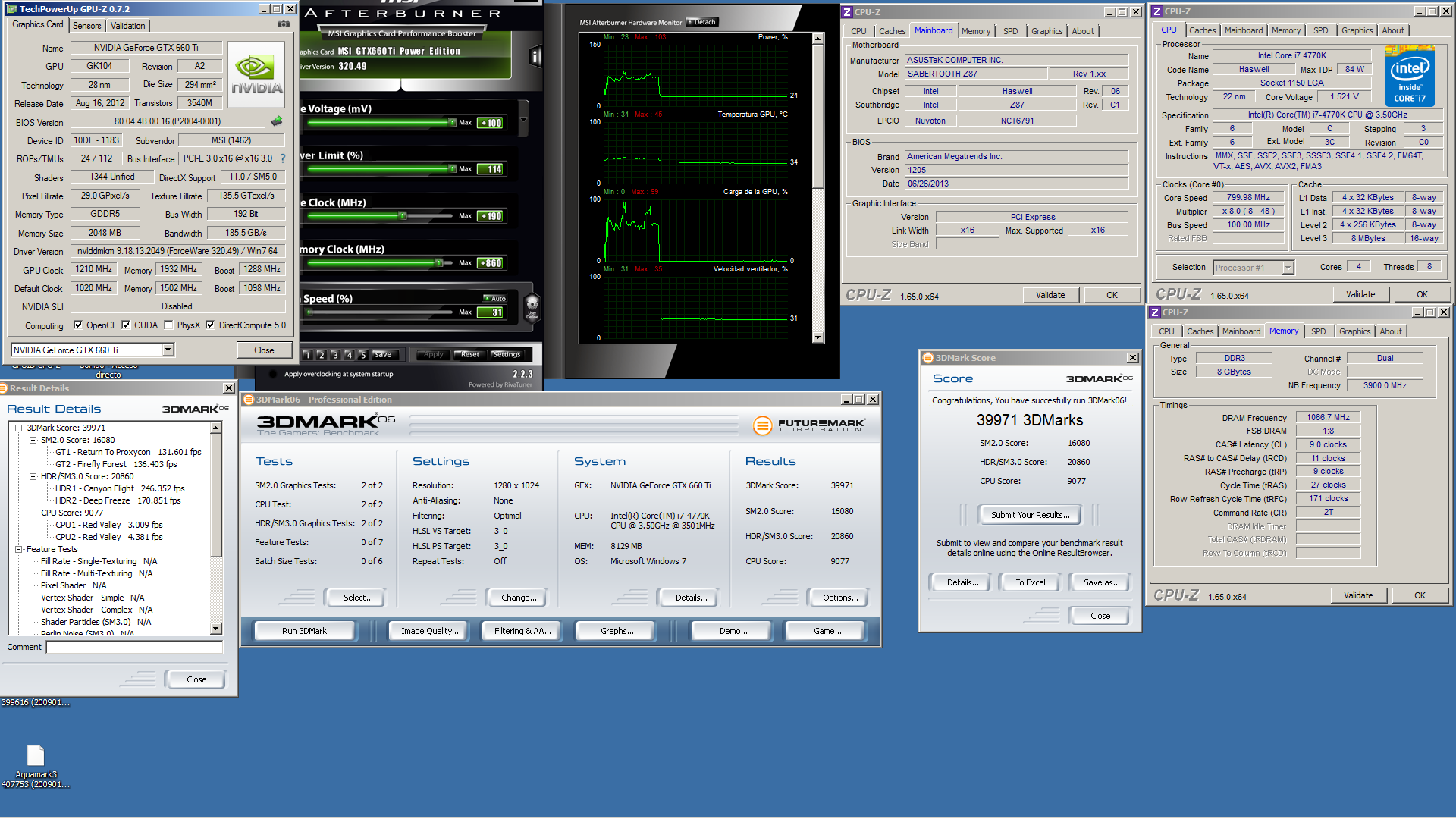
Task: Open Caches tab in CPU-Z CPU window
Action: click(1202, 30)
